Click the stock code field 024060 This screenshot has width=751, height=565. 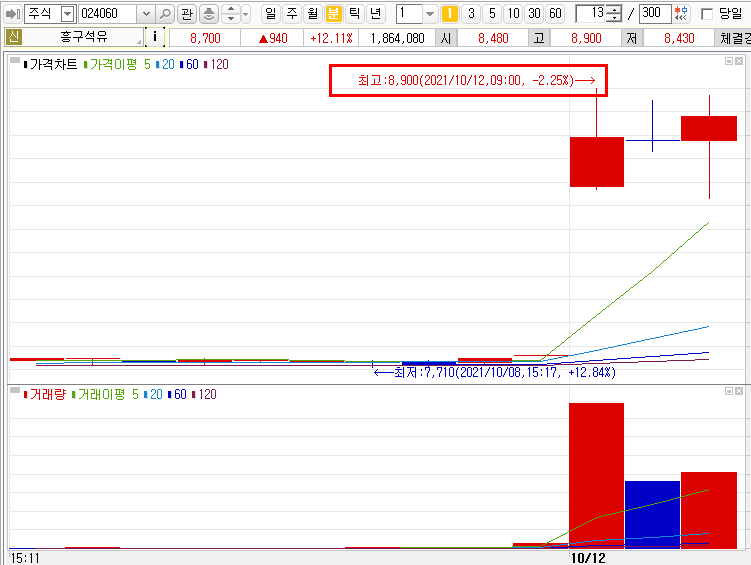[x=108, y=14]
